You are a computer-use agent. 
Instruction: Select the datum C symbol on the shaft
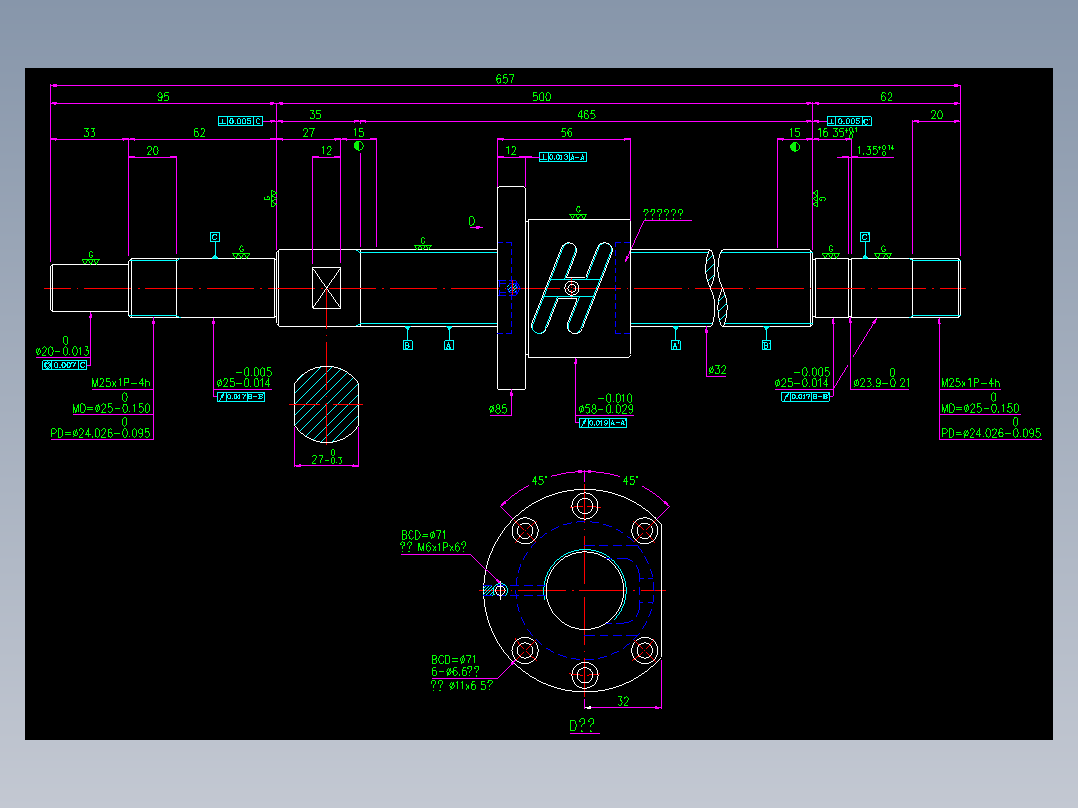[x=215, y=235]
